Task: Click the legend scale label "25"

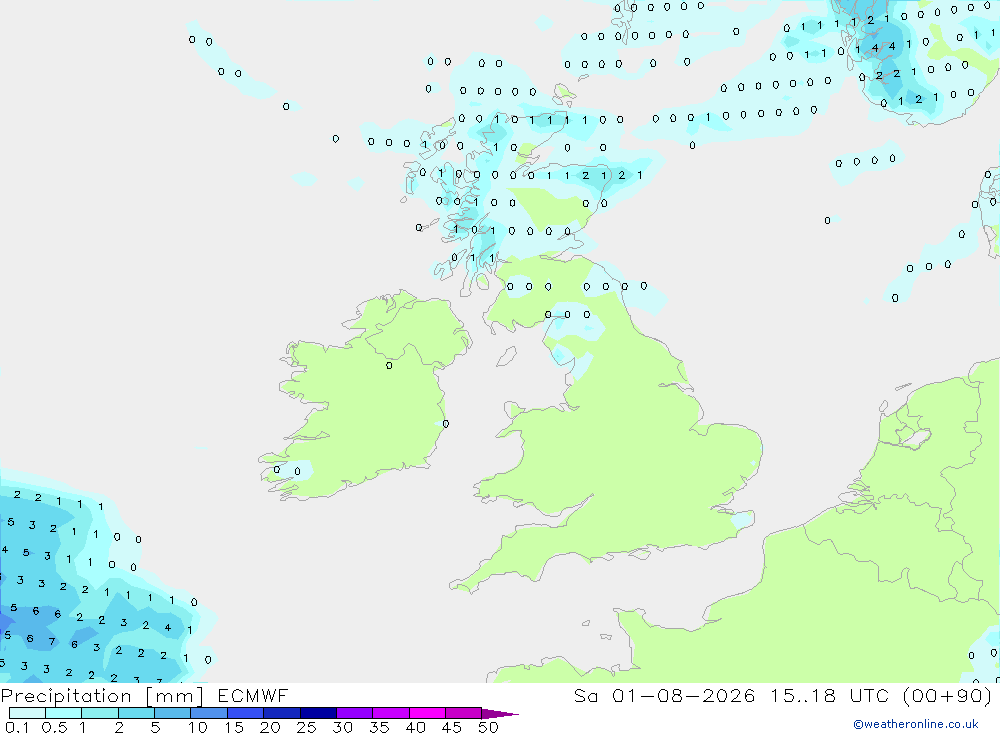Action: pyautogui.click(x=306, y=727)
